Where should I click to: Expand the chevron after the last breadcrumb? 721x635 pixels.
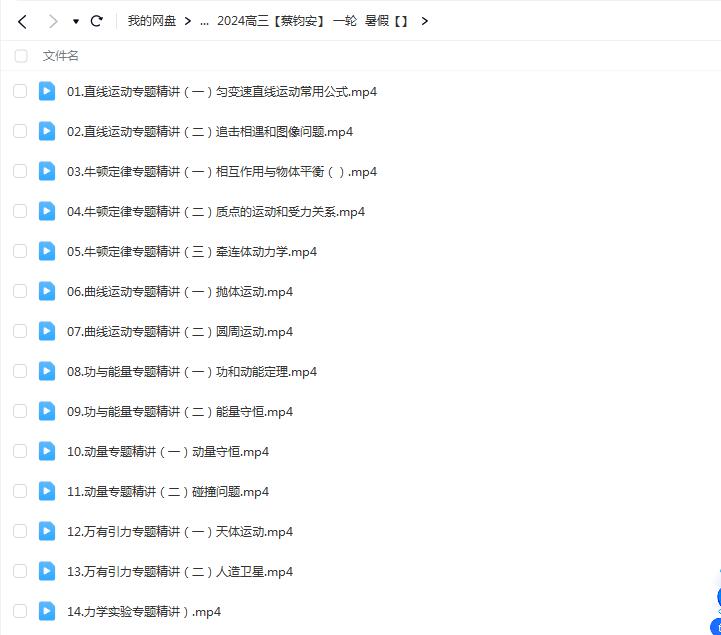pos(425,20)
